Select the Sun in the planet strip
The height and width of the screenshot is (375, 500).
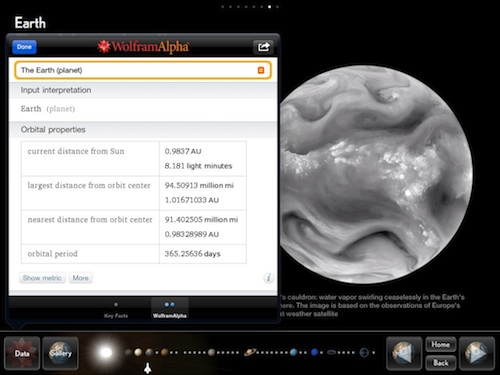pos(106,352)
